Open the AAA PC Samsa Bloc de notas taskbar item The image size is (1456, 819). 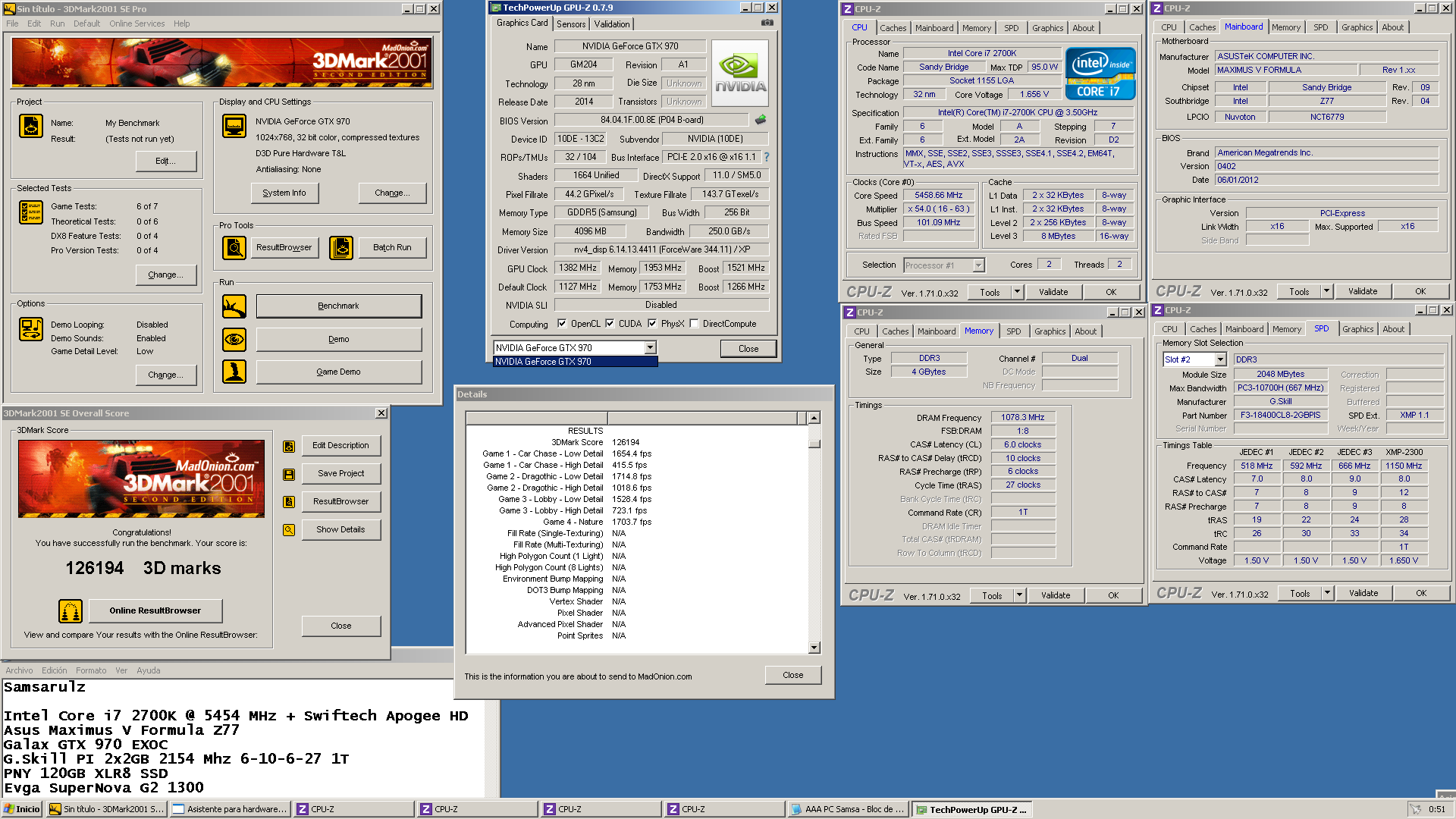tap(848, 809)
